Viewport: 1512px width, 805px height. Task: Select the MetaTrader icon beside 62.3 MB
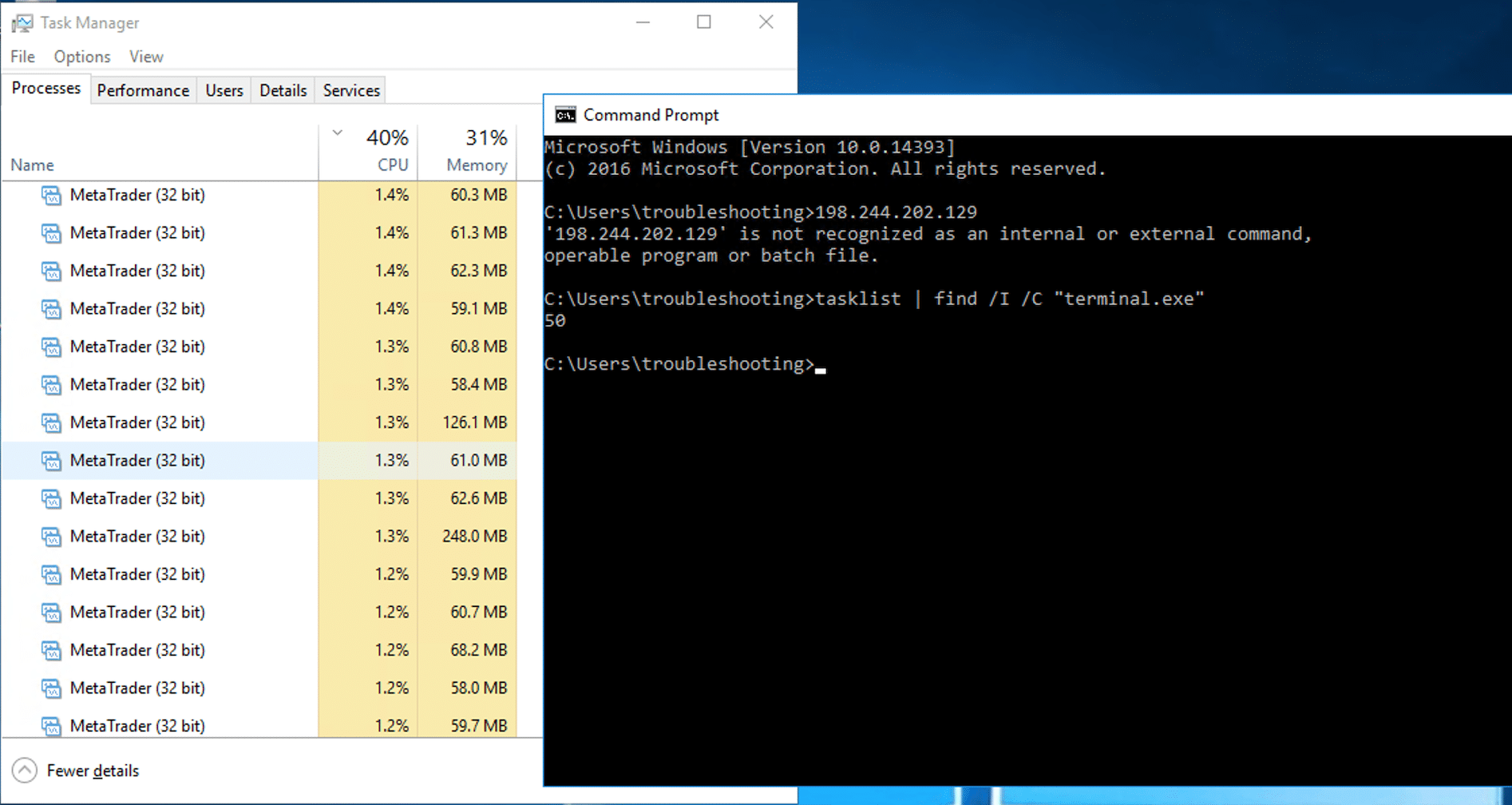coord(51,272)
